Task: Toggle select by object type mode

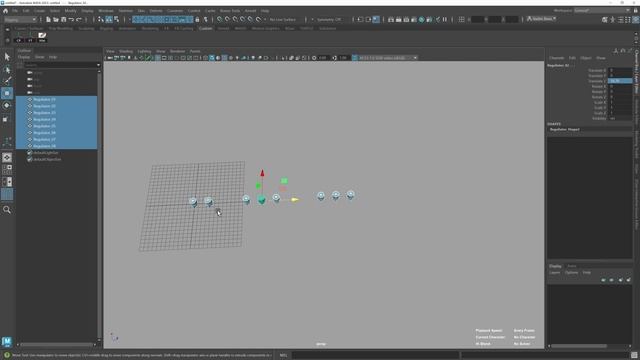Action: [109, 19]
